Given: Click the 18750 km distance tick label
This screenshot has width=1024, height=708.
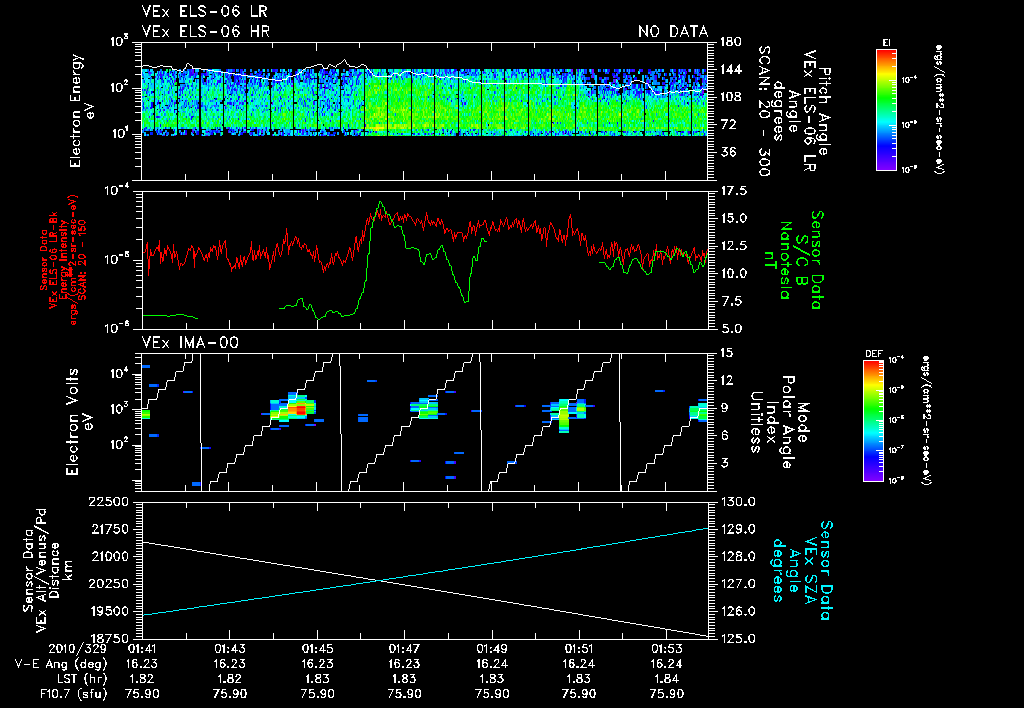Looking at the screenshot, I should pyautogui.click(x=110, y=639).
